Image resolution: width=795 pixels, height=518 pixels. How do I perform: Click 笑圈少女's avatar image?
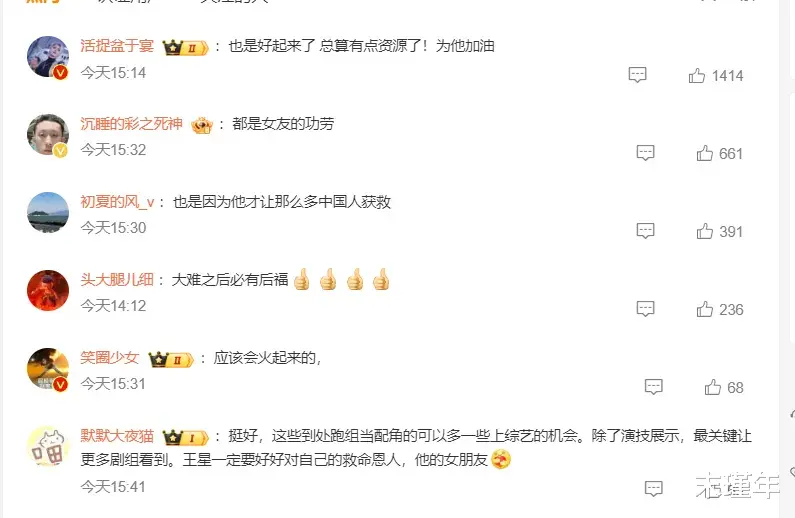point(48,369)
